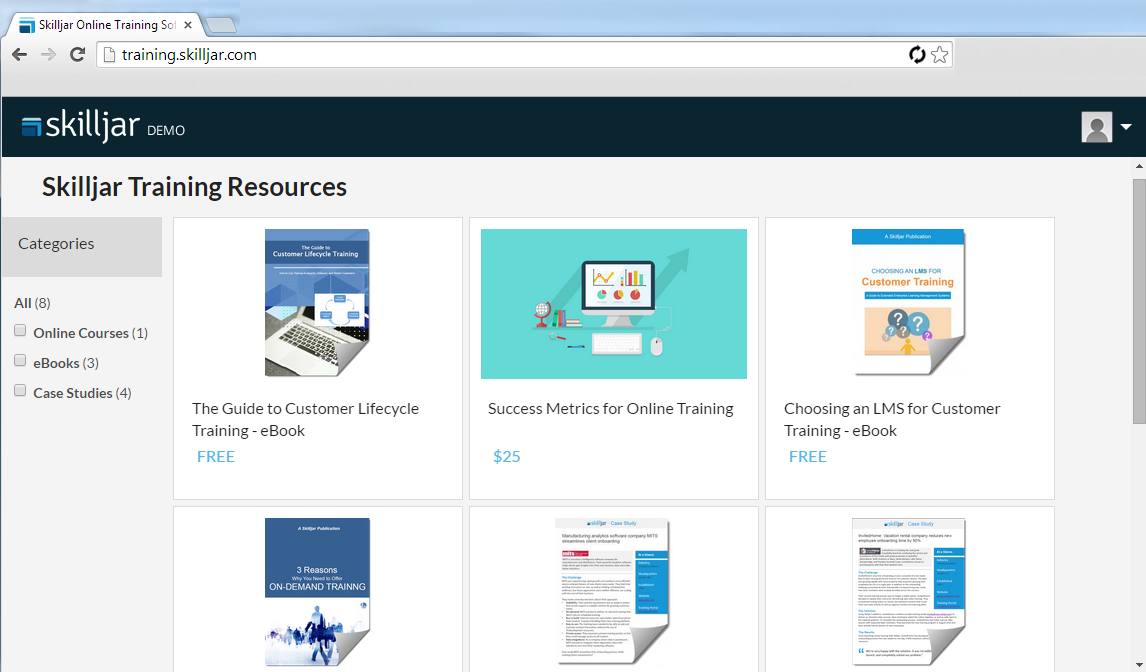Check the Case Studies checkbox
The width and height of the screenshot is (1146, 672).
click(20, 390)
